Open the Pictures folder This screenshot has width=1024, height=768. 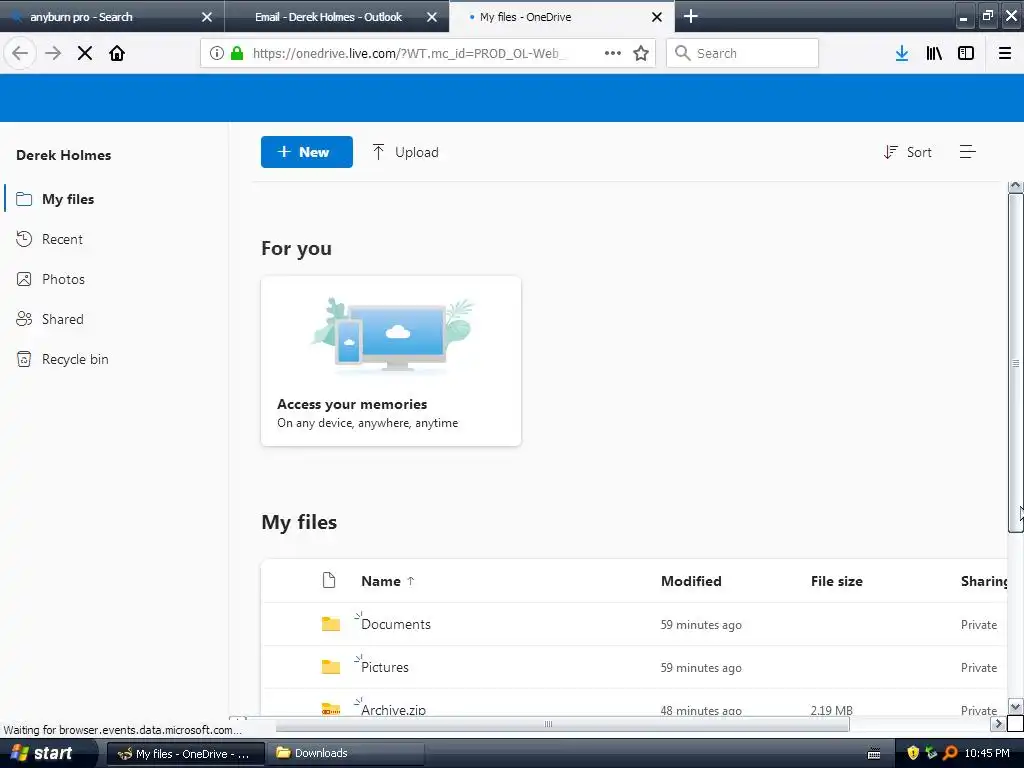385,667
